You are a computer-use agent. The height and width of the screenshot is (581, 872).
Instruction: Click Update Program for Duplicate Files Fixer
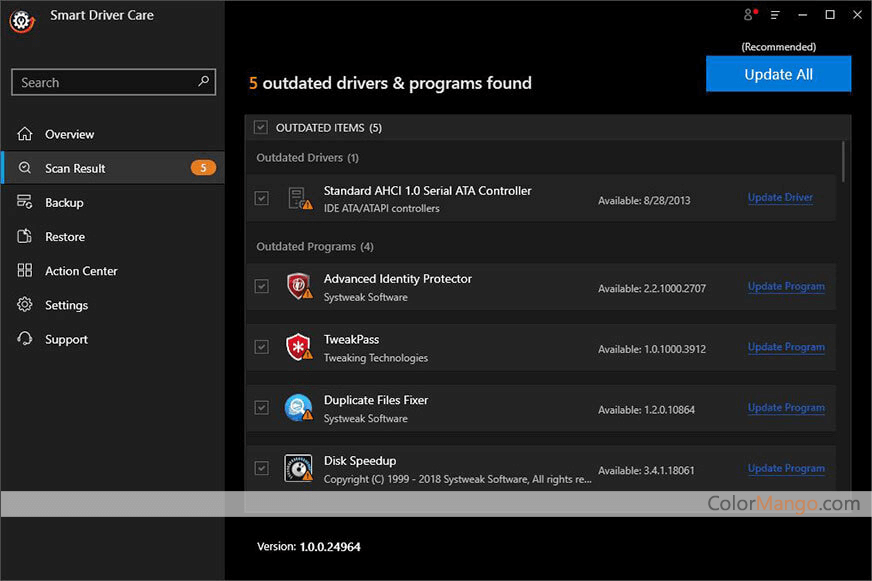click(x=786, y=408)
